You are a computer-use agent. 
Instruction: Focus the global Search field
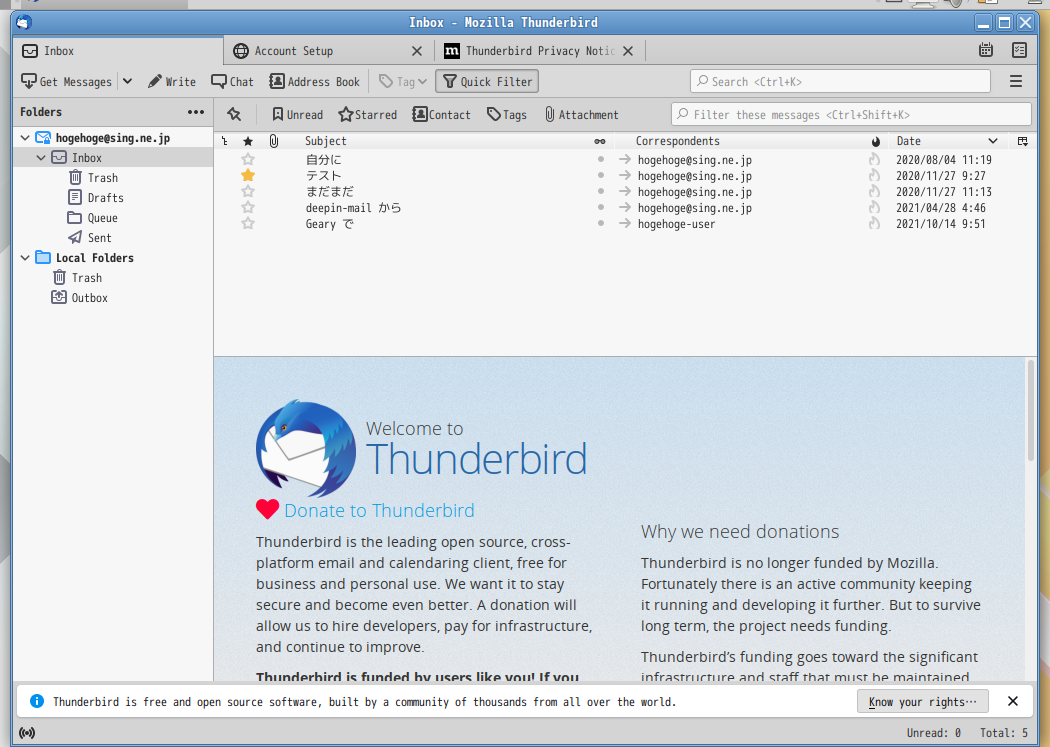click(840, 82)
